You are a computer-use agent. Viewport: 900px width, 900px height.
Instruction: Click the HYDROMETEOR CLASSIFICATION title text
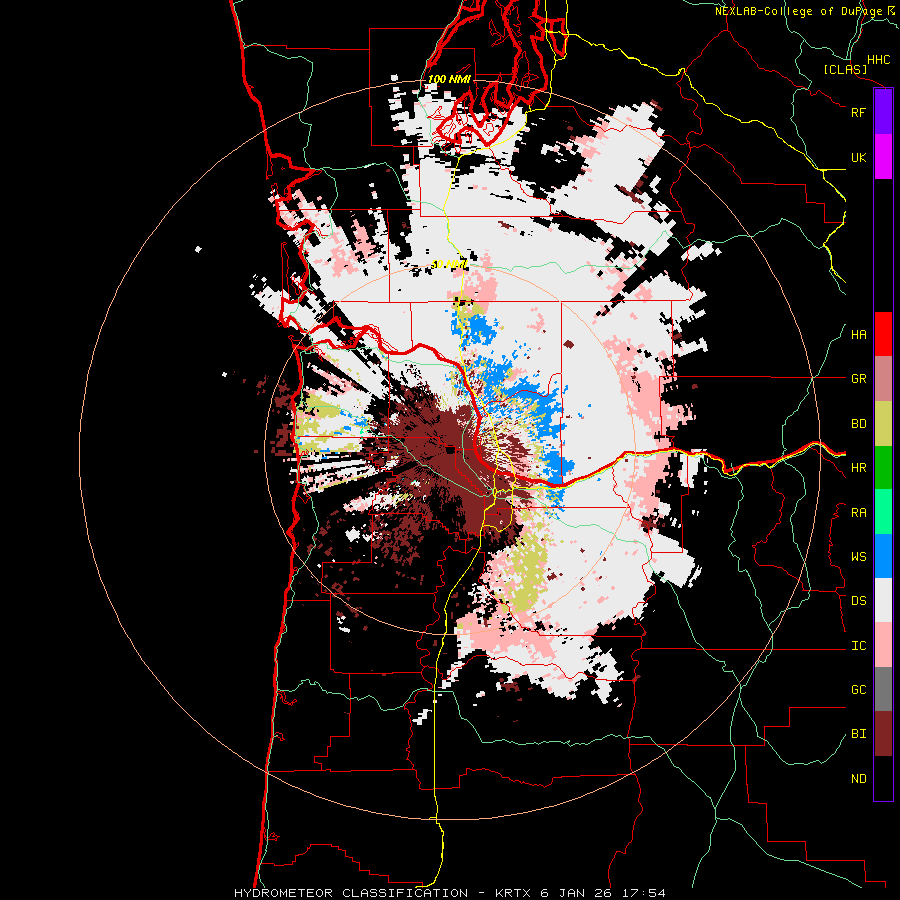pyautogui.click(x=351, y=893)
